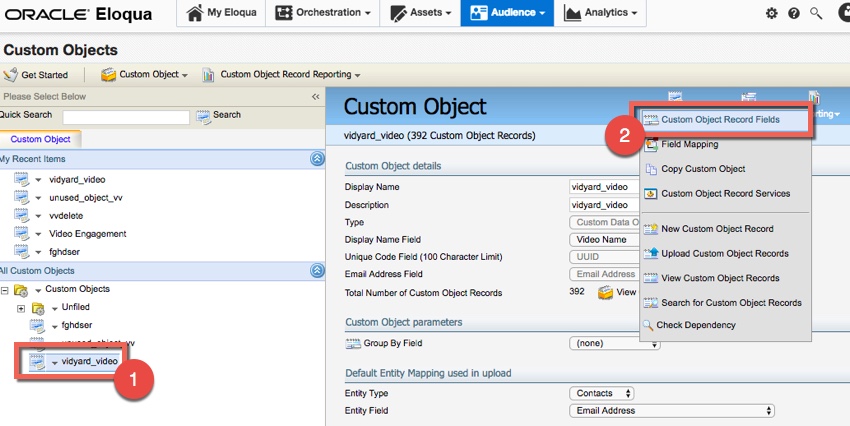Select fghdser in the Custom Objects tree
The height and width of the screenshot is (426, 850).
point(76,325)
